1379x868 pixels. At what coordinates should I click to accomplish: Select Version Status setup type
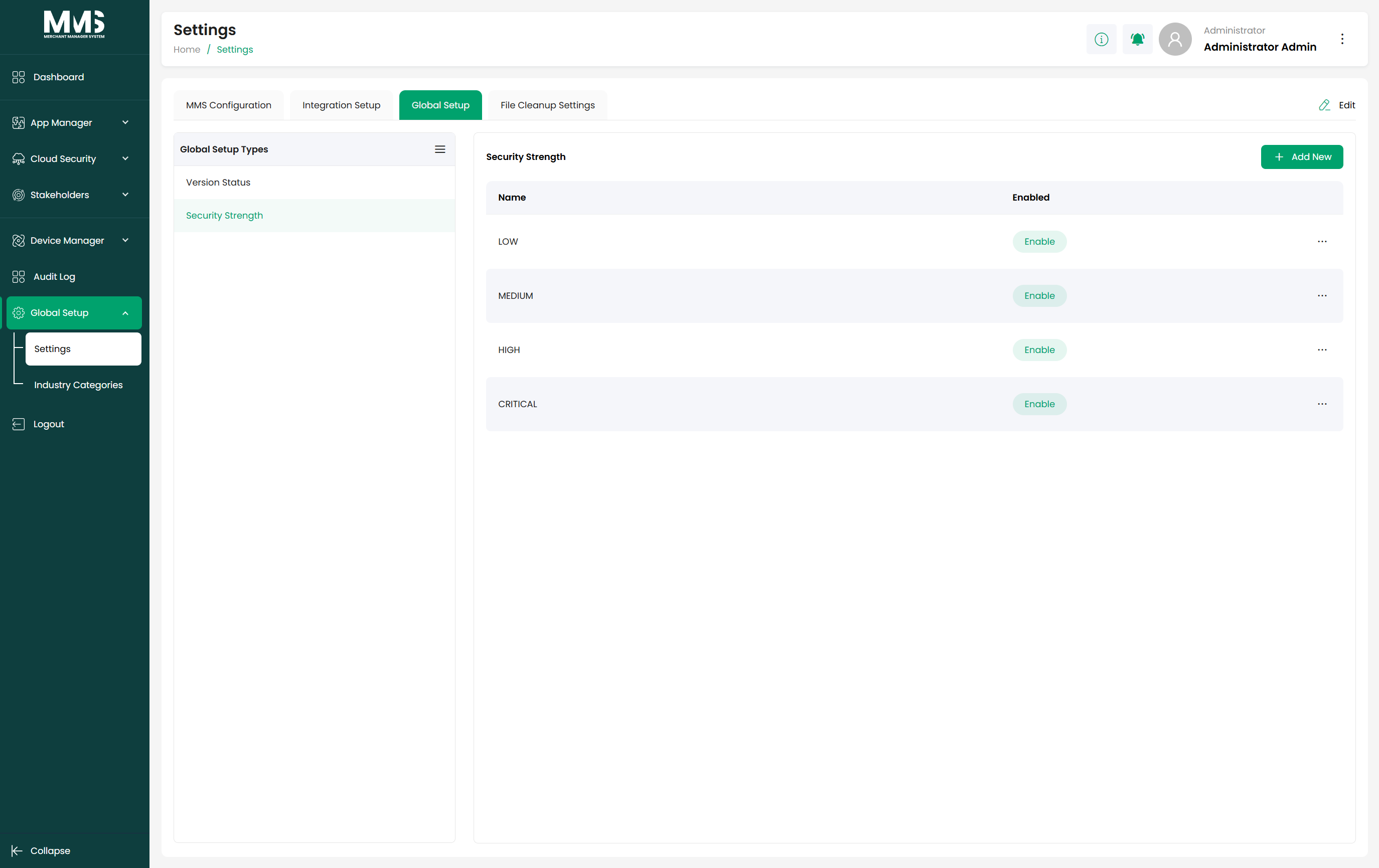315,183
